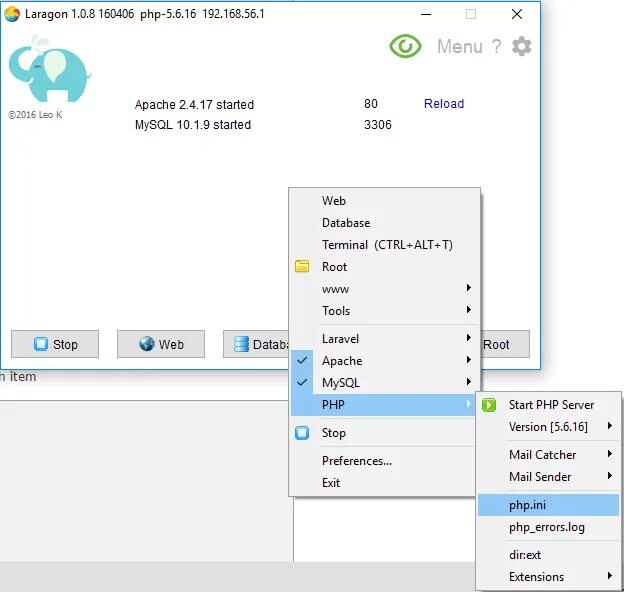Expand the Apache submenu arrow
624x592 pixels.
468,360
